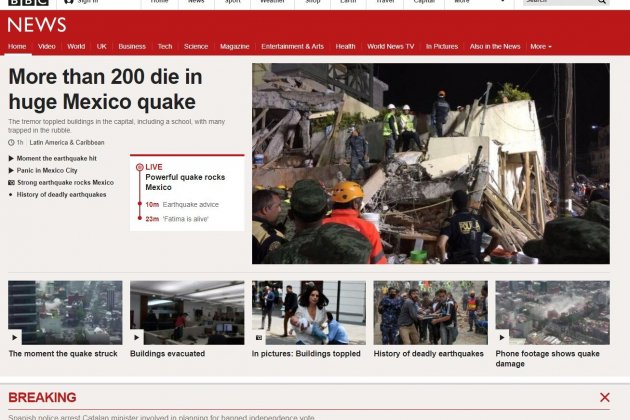Click the '10m' timestamp in live feed
Screen dimensions: 630x420
click(152, 205)
